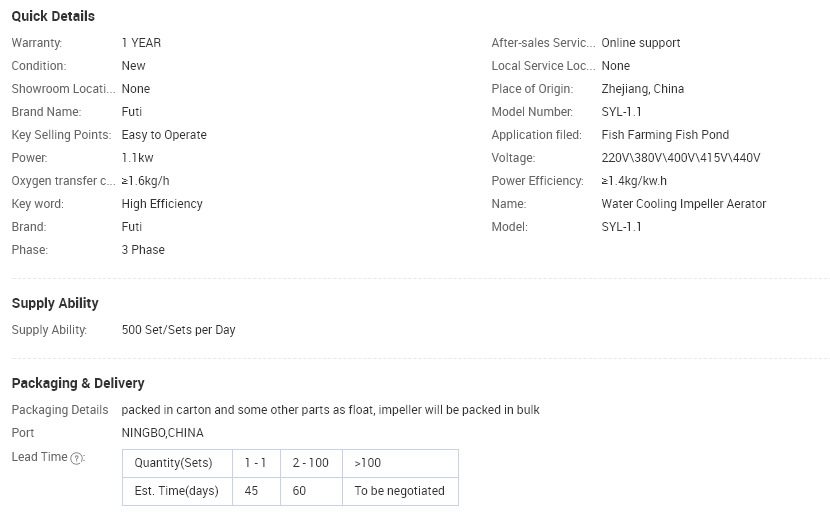The width and height of the screenshot is (830, 525).
Task: Select the Supply Ability section heading
Action: [x=55, y=303]
